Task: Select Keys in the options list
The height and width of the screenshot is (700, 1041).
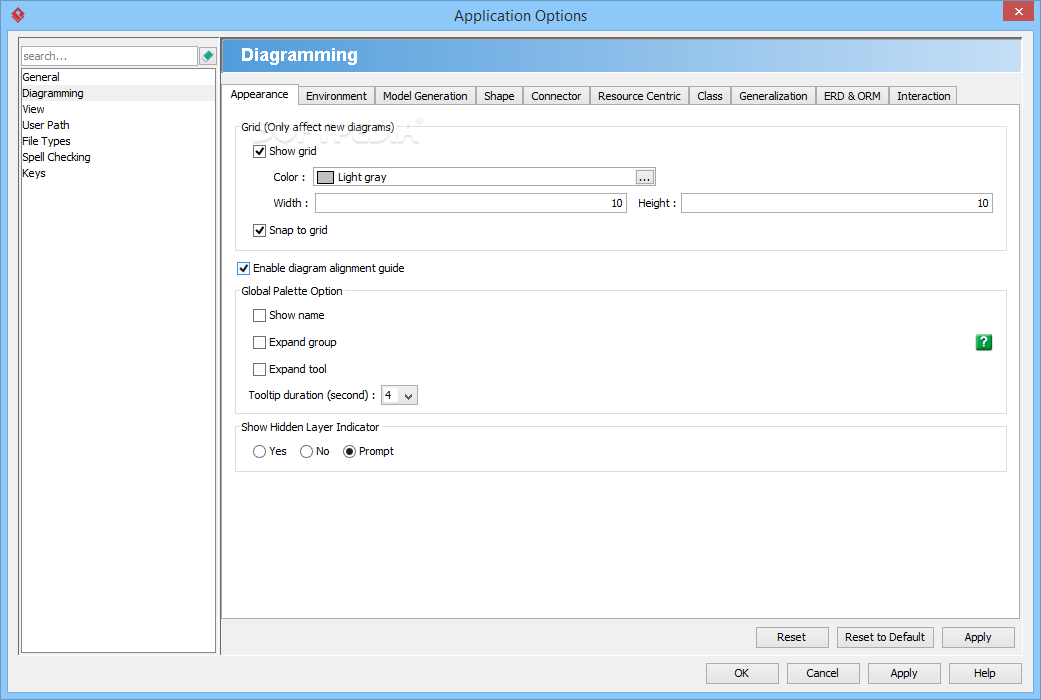Action: point(118,173)
